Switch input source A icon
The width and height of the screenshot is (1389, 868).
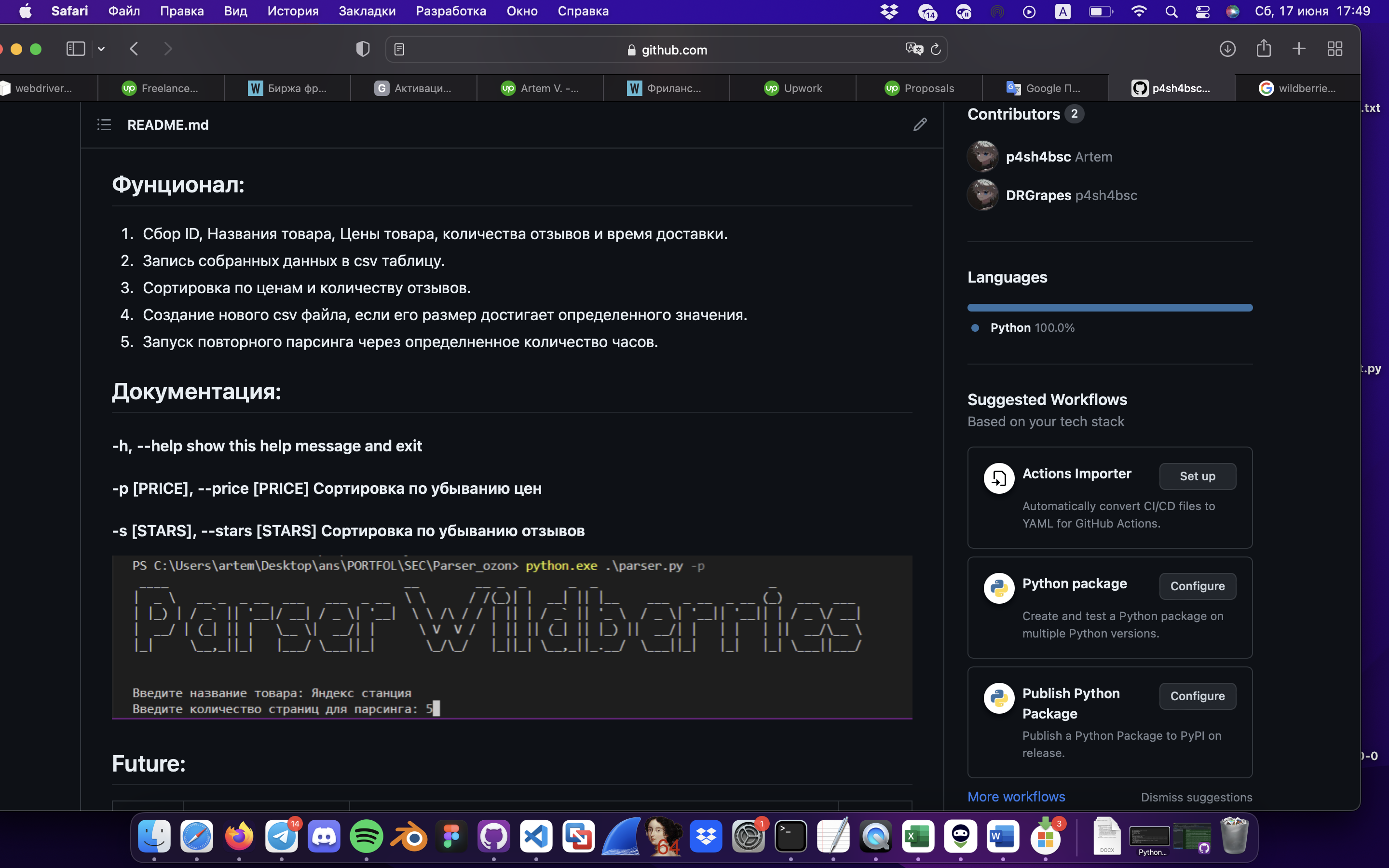(x=1062, y=12)
